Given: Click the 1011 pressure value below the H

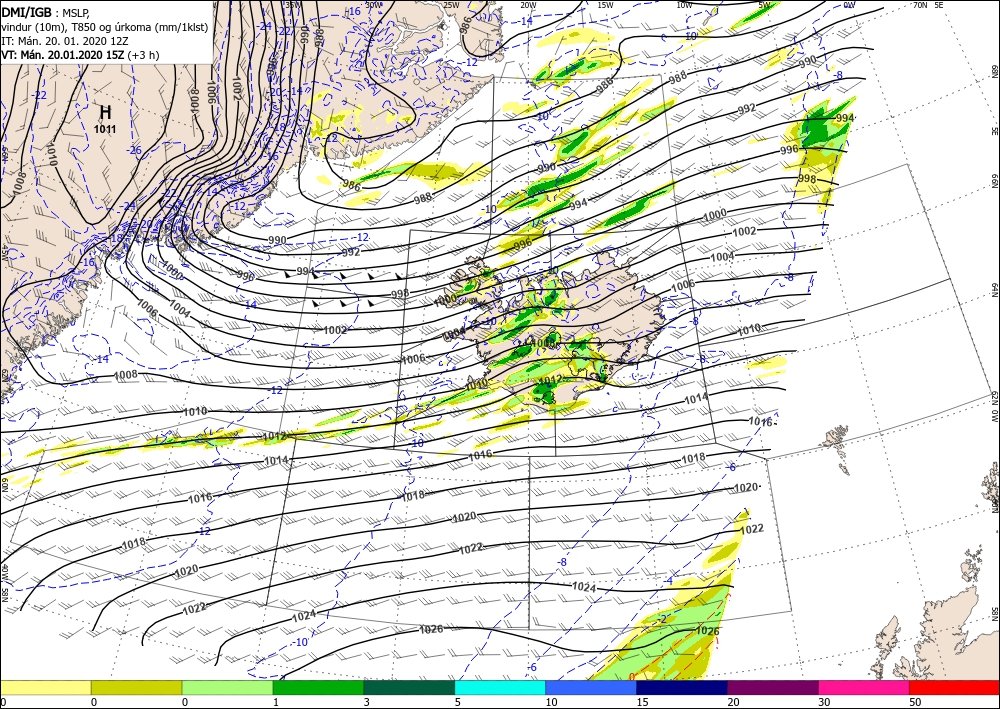Looking at the screenshot, I should tap(105, 129).
